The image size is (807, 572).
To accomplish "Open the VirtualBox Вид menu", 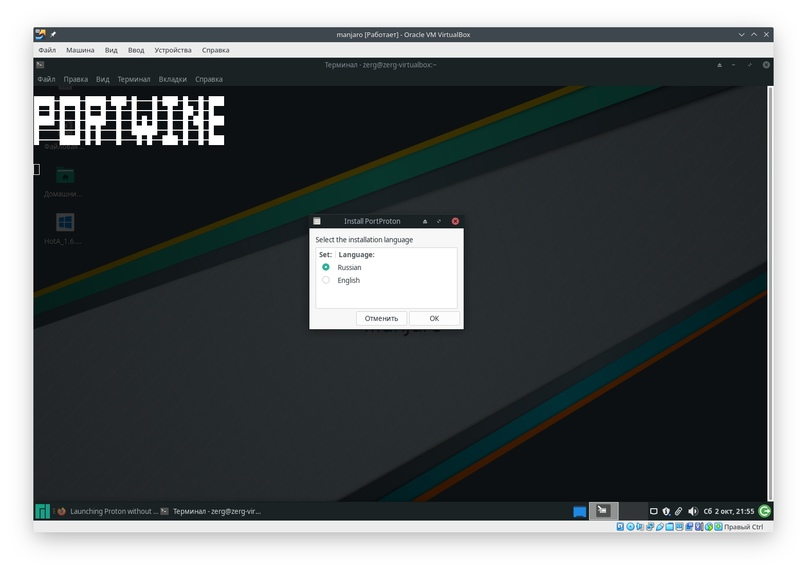I will tap(111, 50).
